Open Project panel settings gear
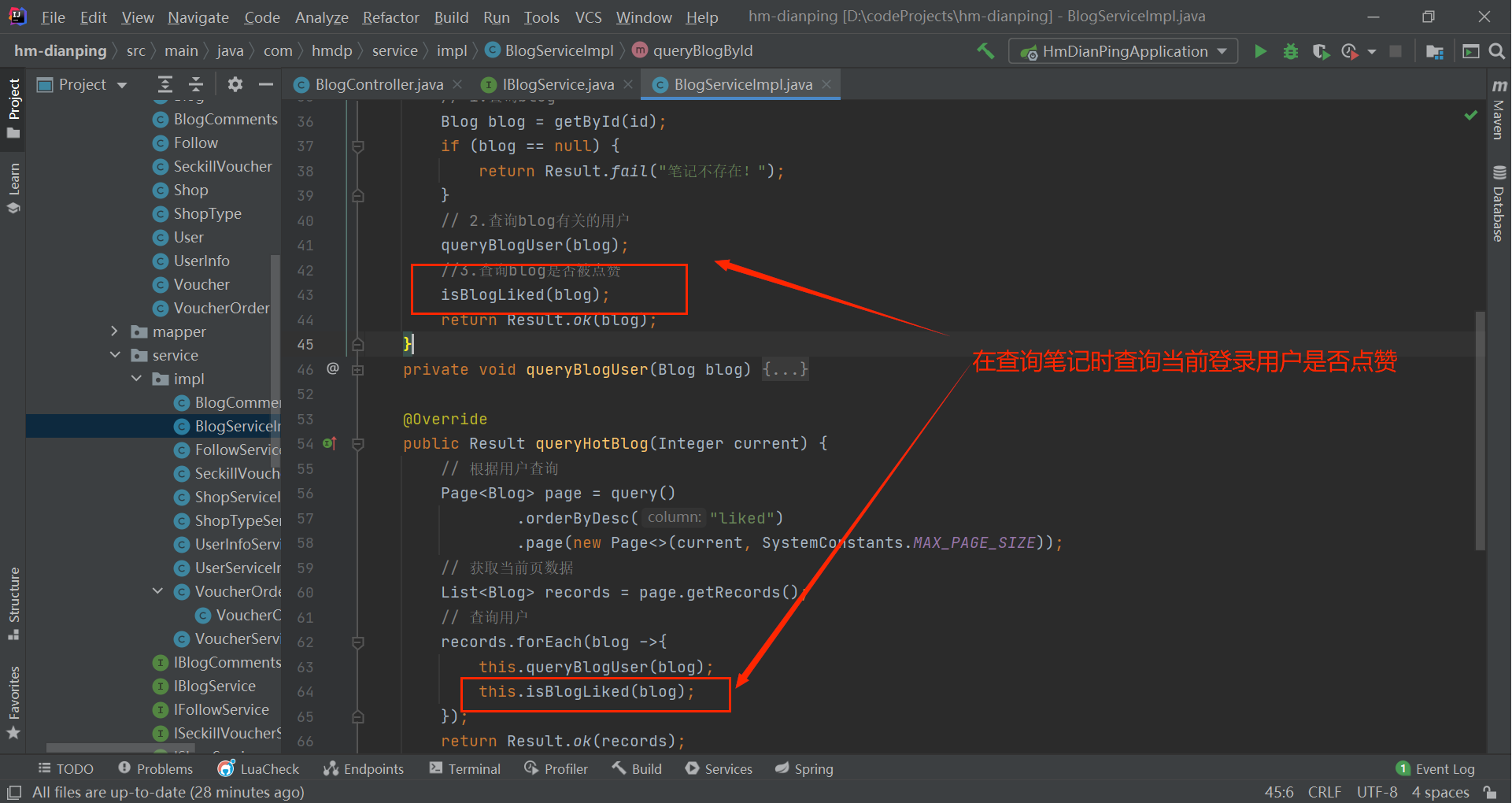This screenshot has height=803, width=1512. point(235,84)
